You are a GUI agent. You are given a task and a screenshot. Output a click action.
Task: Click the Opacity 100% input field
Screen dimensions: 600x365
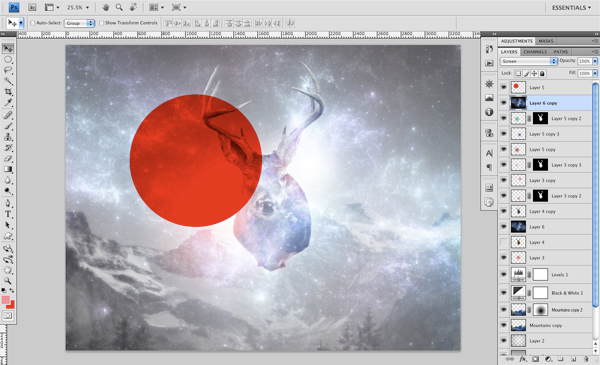click(584, 61)
